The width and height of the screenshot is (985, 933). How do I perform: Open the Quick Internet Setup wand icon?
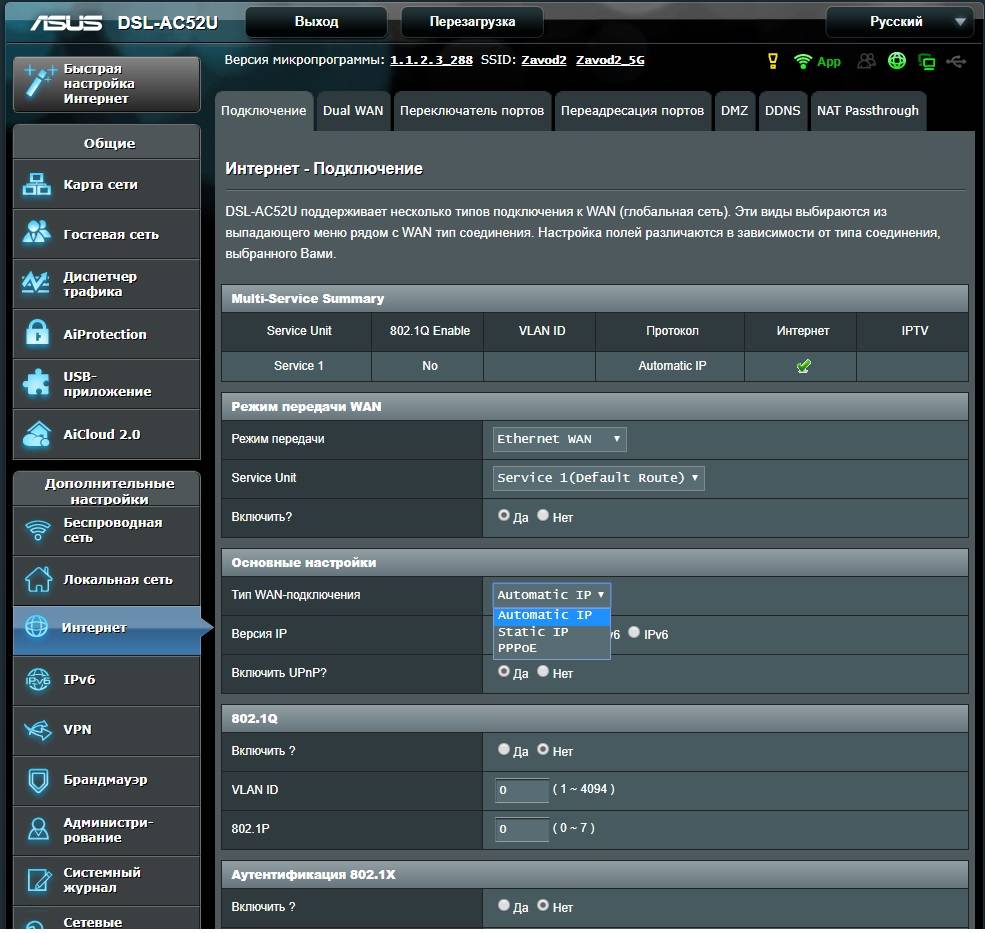click(x=39, y=83)
